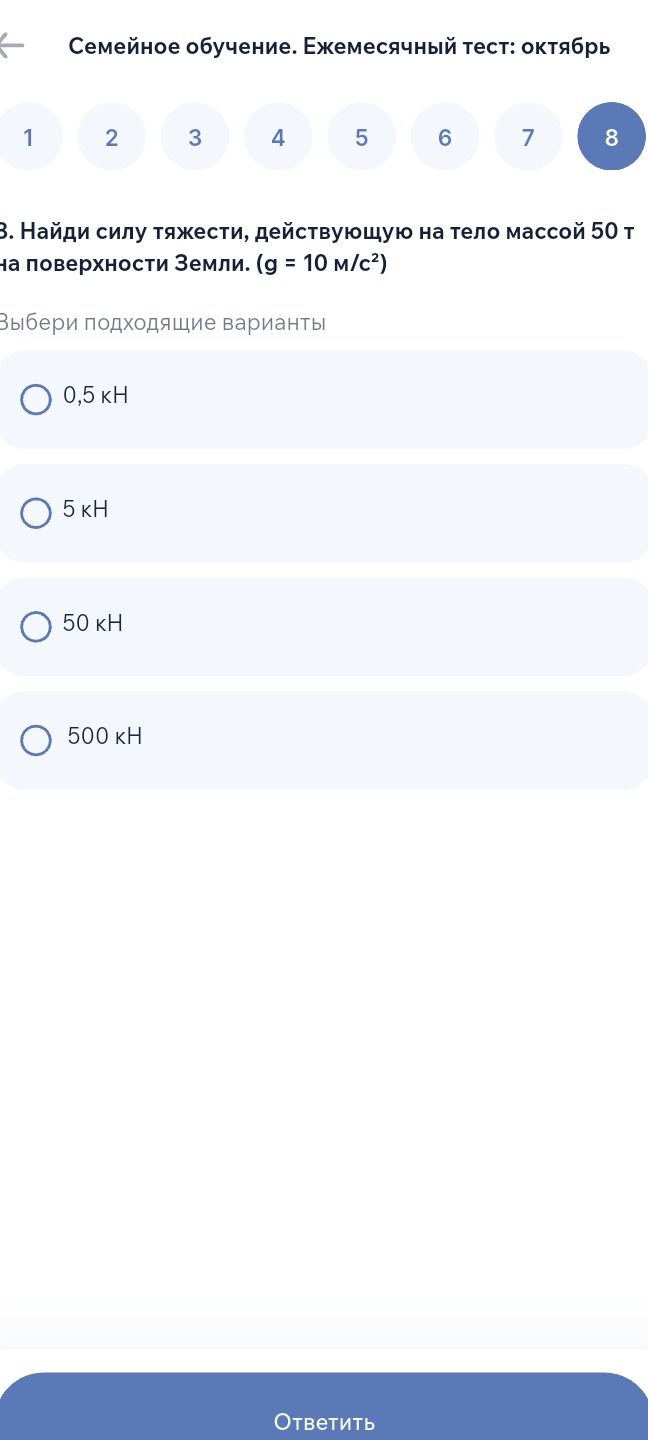Jump to question number 5
648x1440 pixels.
click(x=361, y=137)
